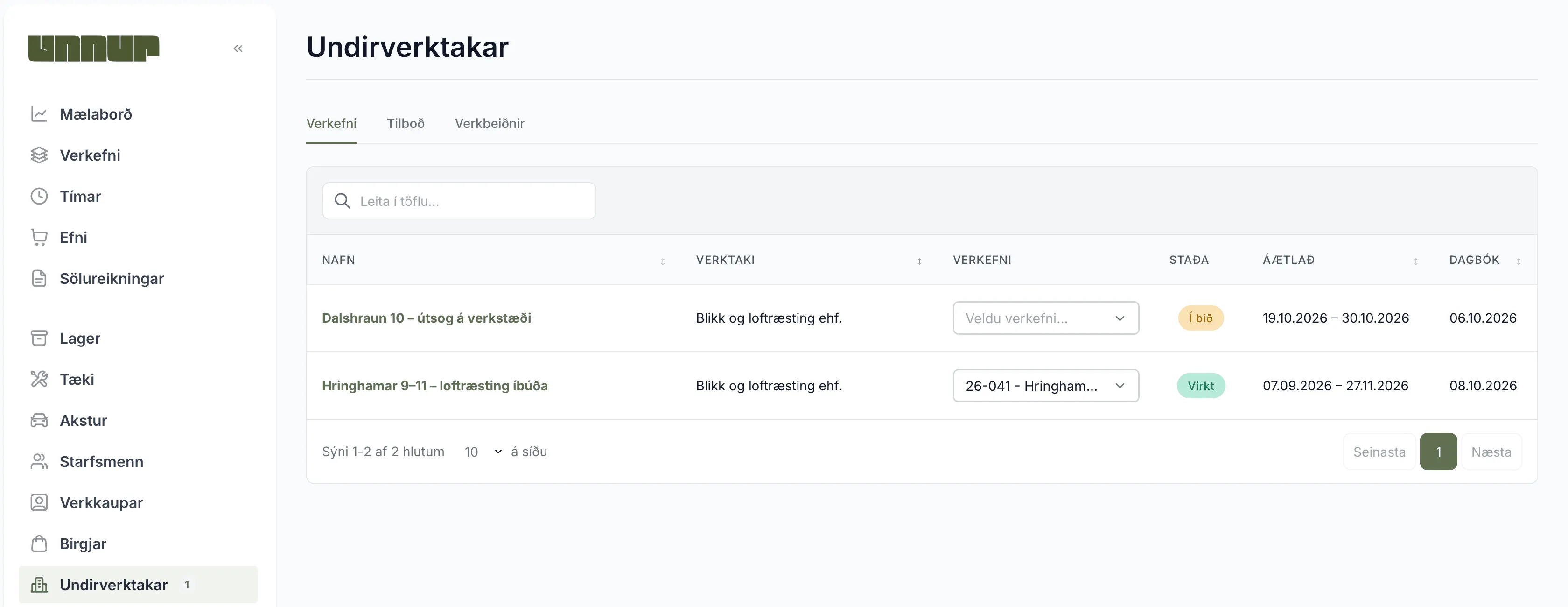1568x607 pixels.
Task: Switch to the Tilboð tab
Action: click(x=406, y=124)
